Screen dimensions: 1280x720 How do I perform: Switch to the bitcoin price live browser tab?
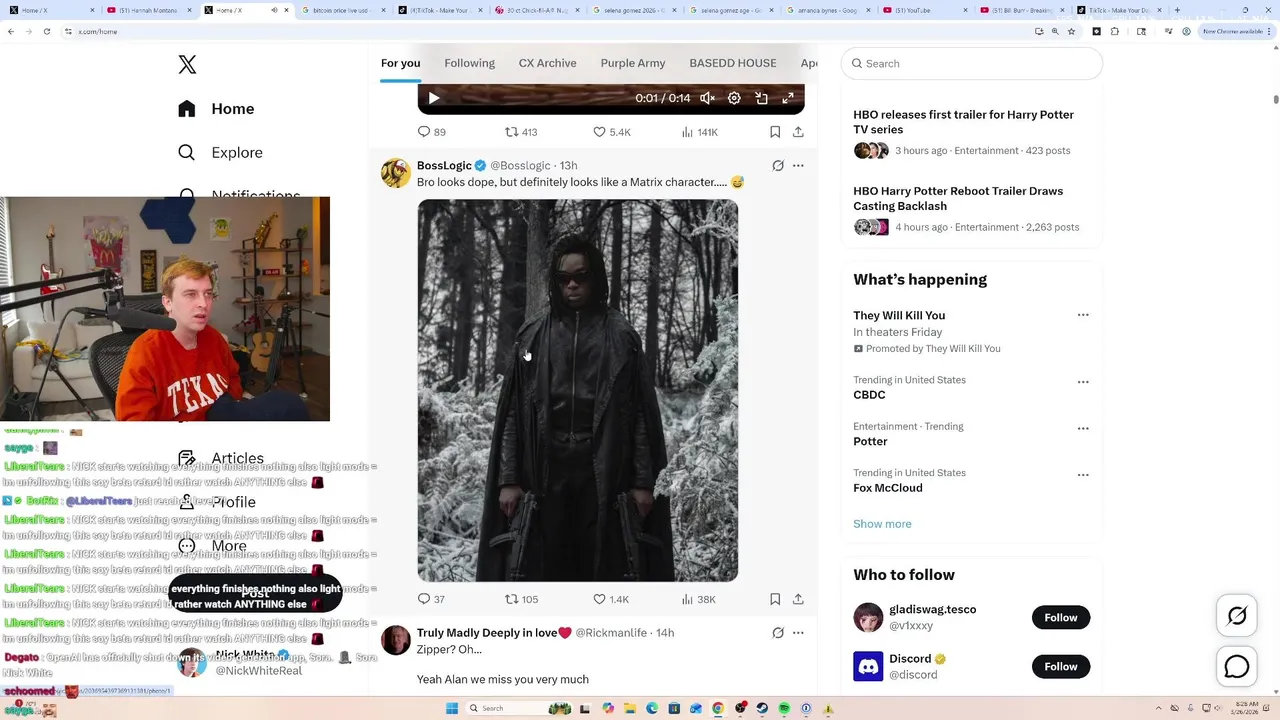pyautogui.click(x=343, y=10)
